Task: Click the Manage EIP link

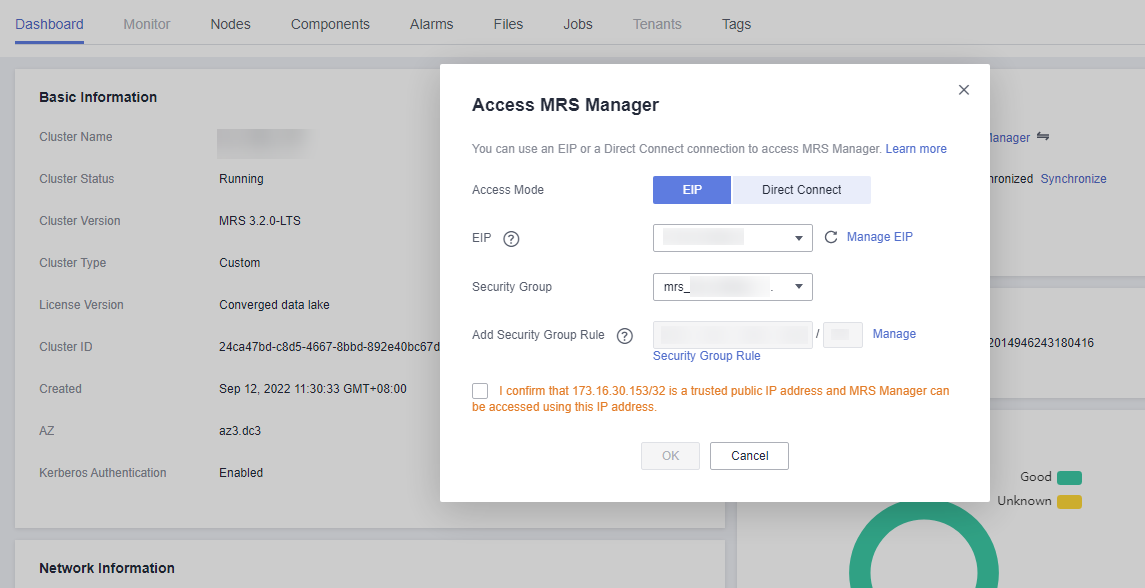Action: [x=879, y=237]
